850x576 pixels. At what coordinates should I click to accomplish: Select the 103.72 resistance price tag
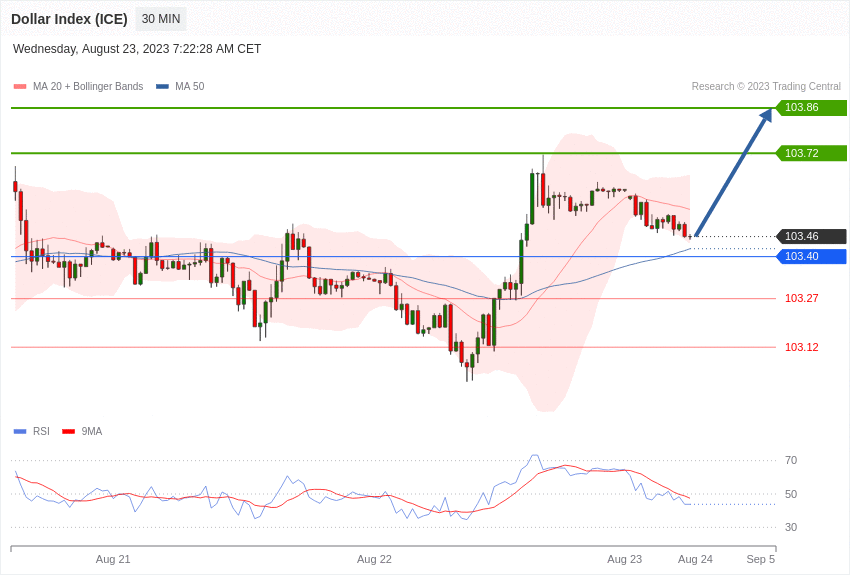pos(812,153)
